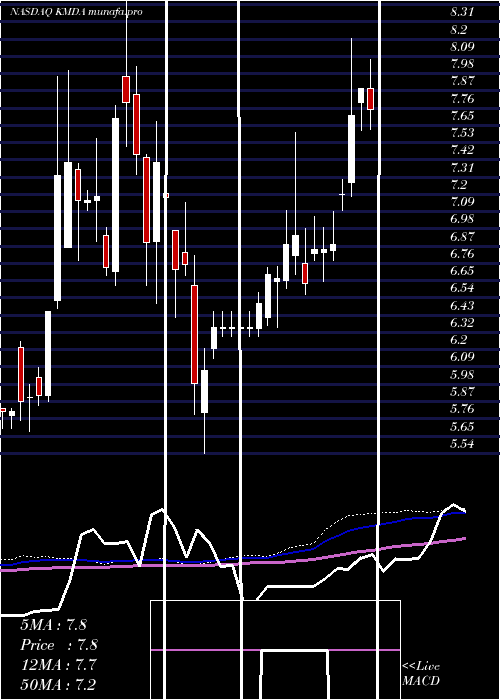The height and width of the screenshot is (700, 500).
Task: Click the 5.54 price axis label
Action: [x=462, y=443]
